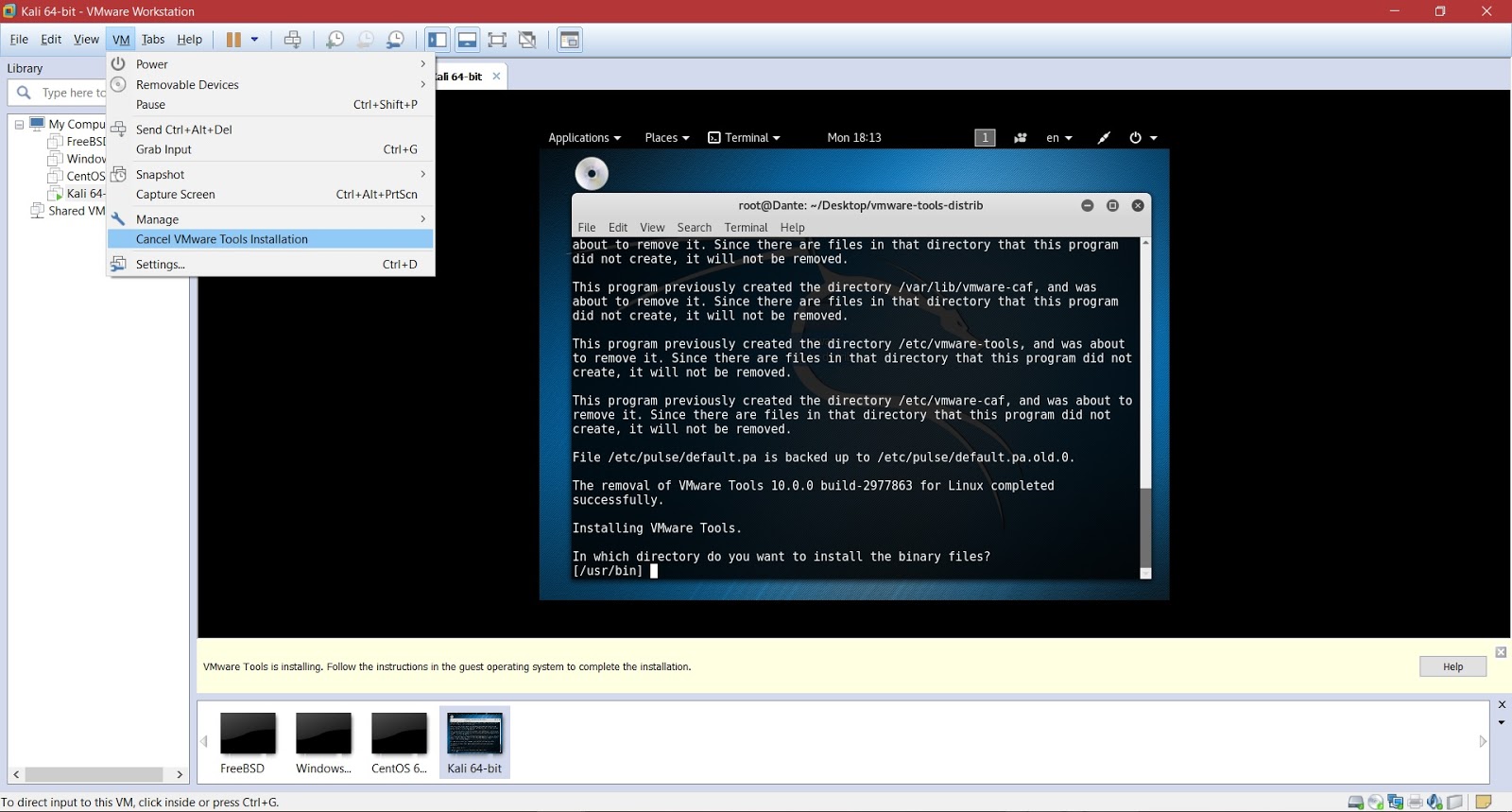Click the CD disc icon on Kali desktop
Screen dimensions: 1512x812
592,174
